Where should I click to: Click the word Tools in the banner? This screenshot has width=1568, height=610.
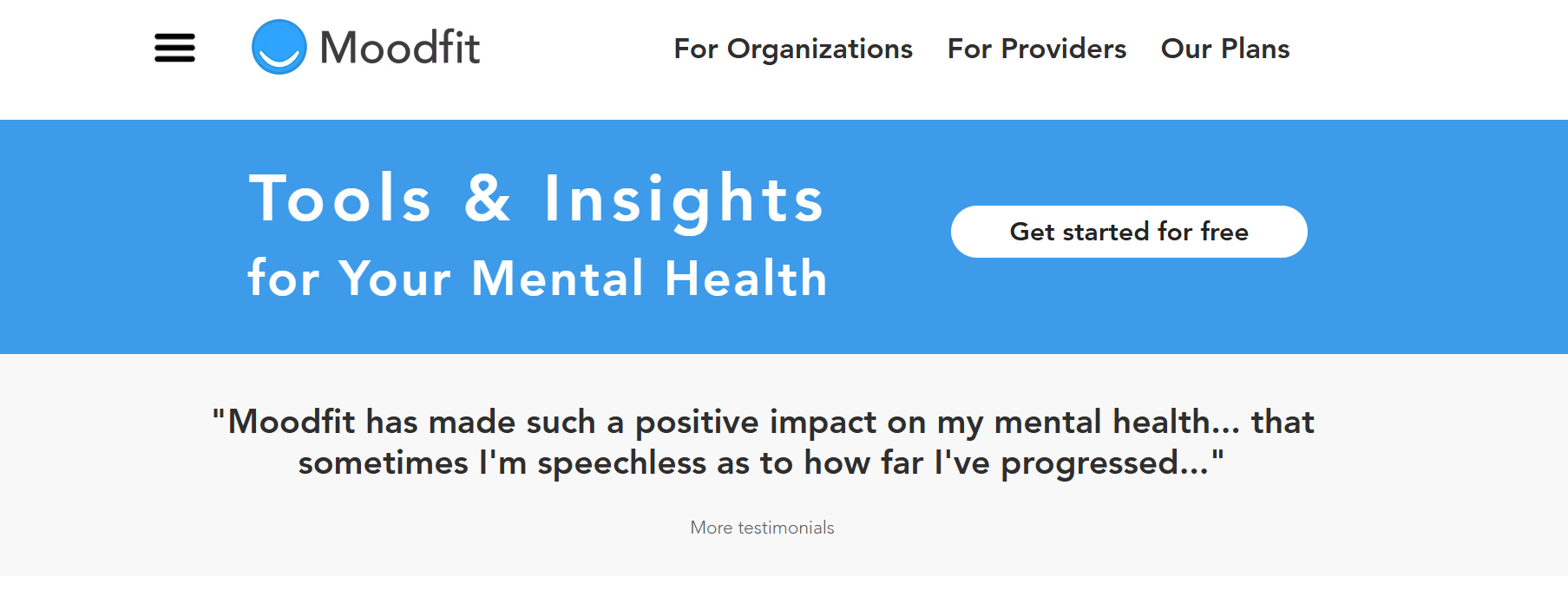coord(339,199)
